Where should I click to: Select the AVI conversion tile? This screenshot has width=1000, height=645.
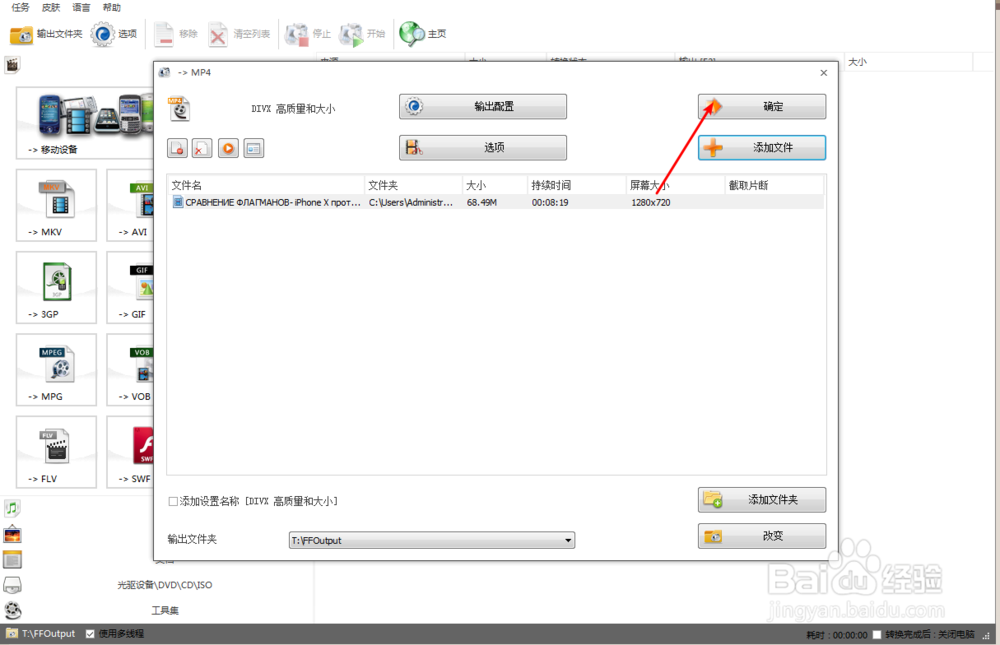(130, 205)
